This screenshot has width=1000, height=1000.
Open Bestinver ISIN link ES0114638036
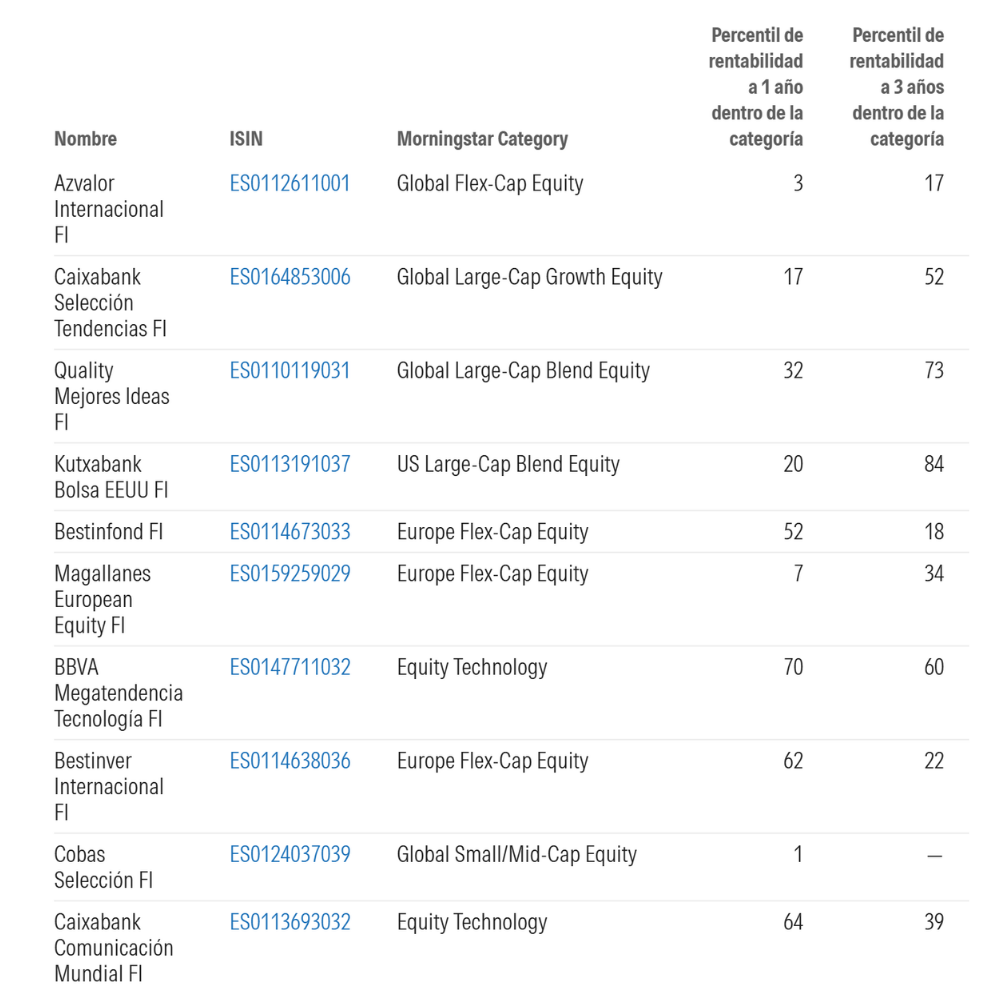pyautogui.click(x=290, y=761)
